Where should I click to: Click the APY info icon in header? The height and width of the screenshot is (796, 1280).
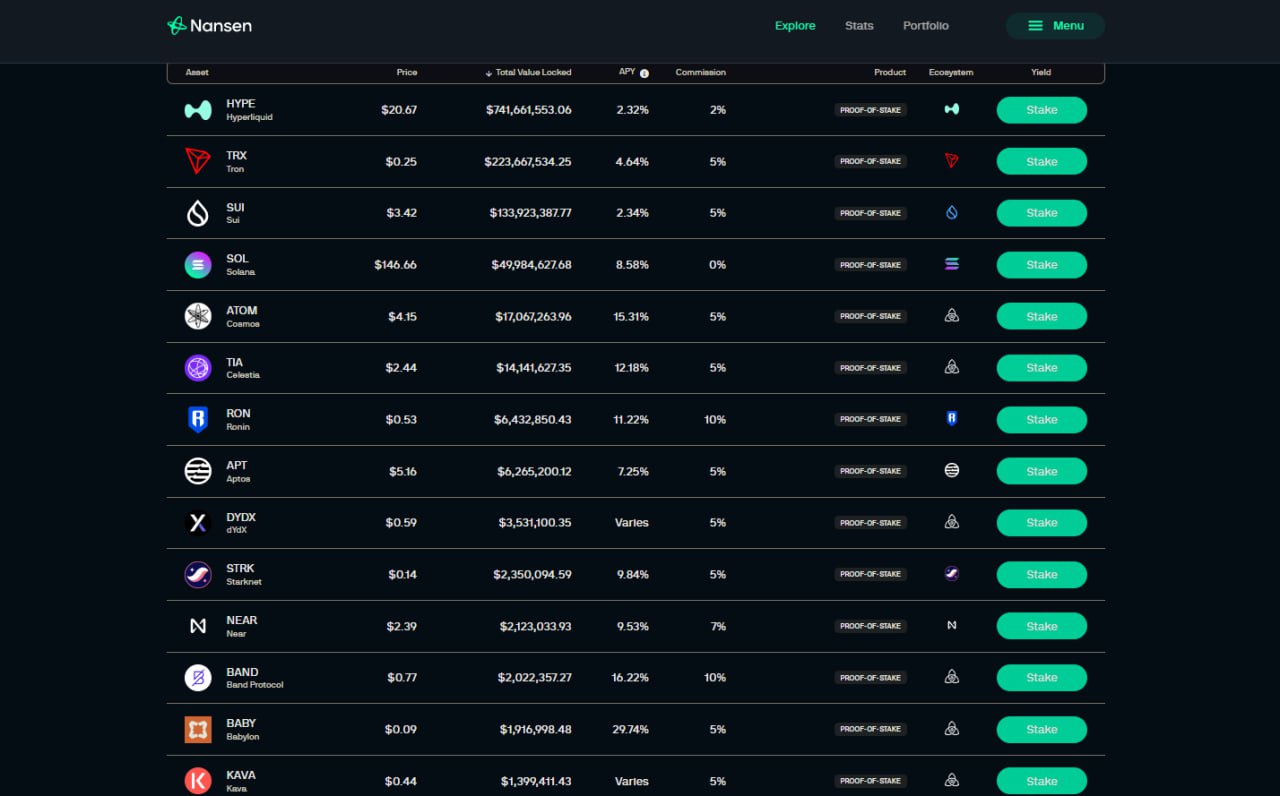pyautogui.click(x=644, y=73)
